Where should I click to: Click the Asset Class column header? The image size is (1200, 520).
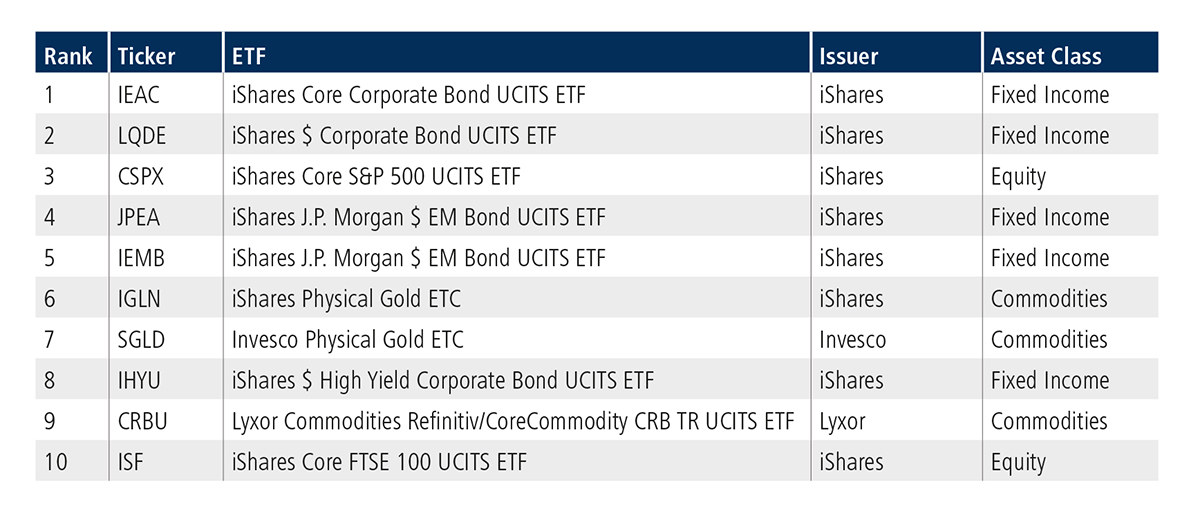[1046, 56]
